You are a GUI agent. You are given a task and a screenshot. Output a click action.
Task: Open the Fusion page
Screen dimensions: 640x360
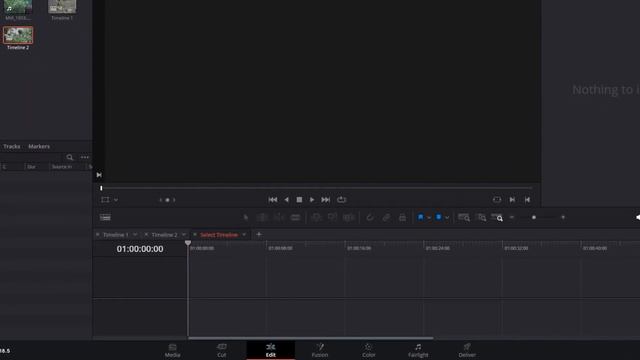click(x=320, y=350)
